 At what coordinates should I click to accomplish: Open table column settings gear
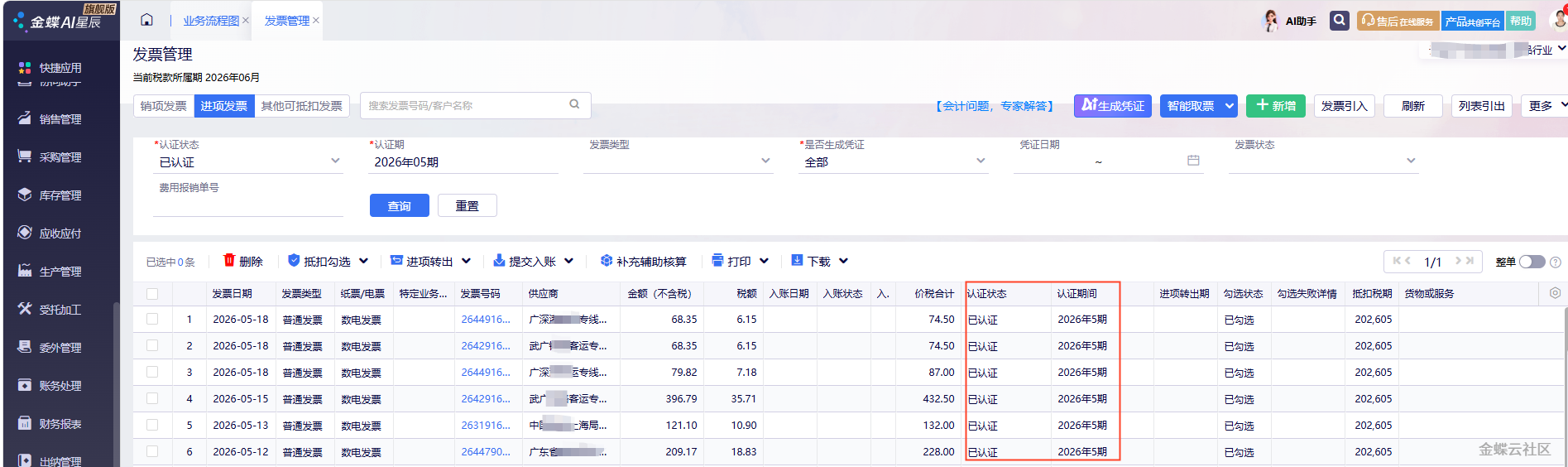(1555, 293)
